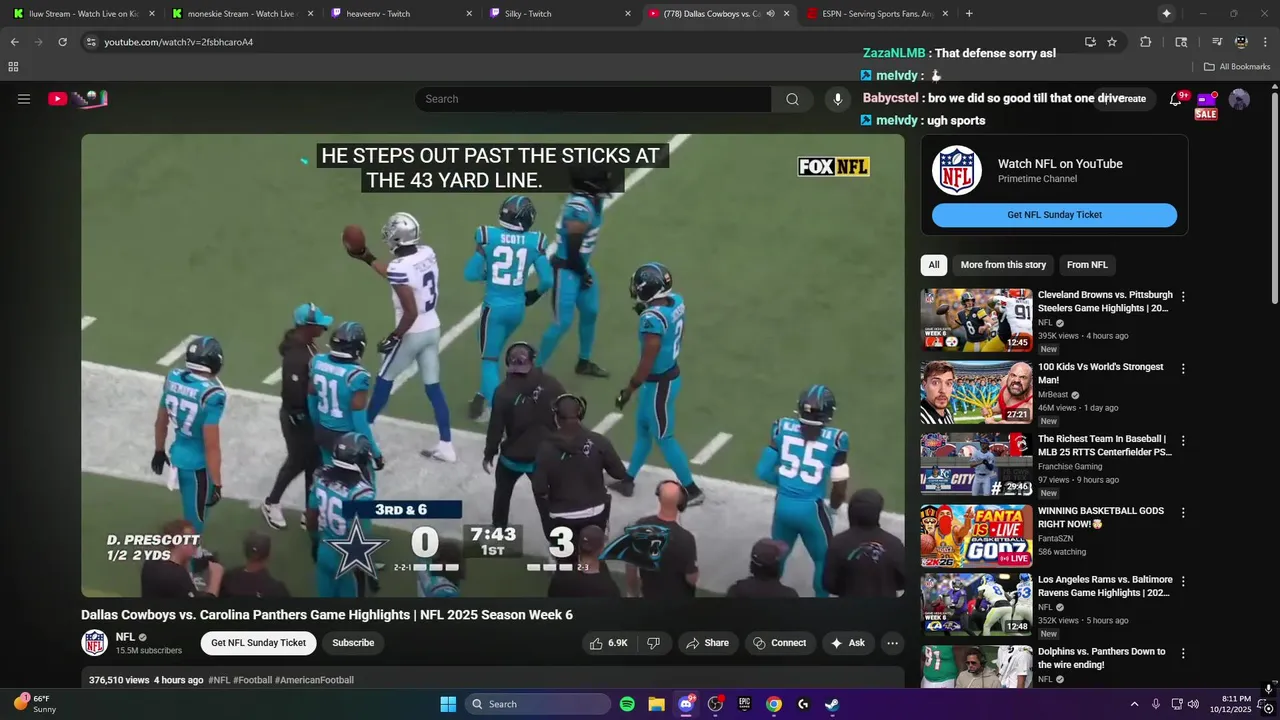
Task: Switch to the Silky Twitch tab
Action: (x=558, y=14)
